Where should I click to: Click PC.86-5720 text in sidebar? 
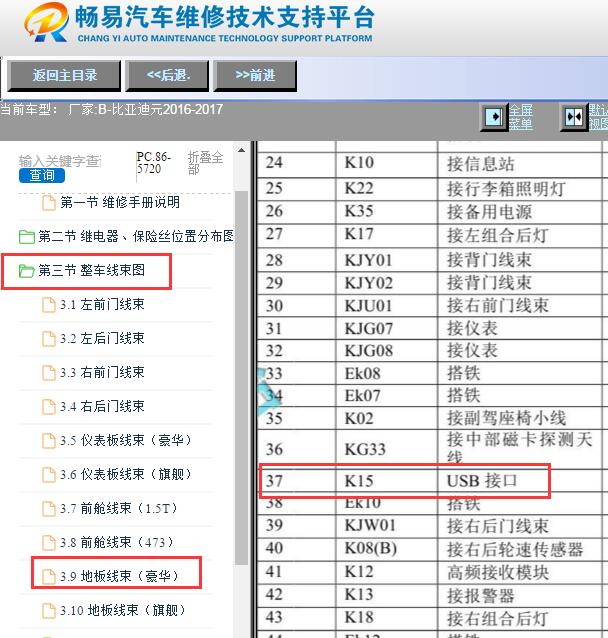[x=154, y=162]
